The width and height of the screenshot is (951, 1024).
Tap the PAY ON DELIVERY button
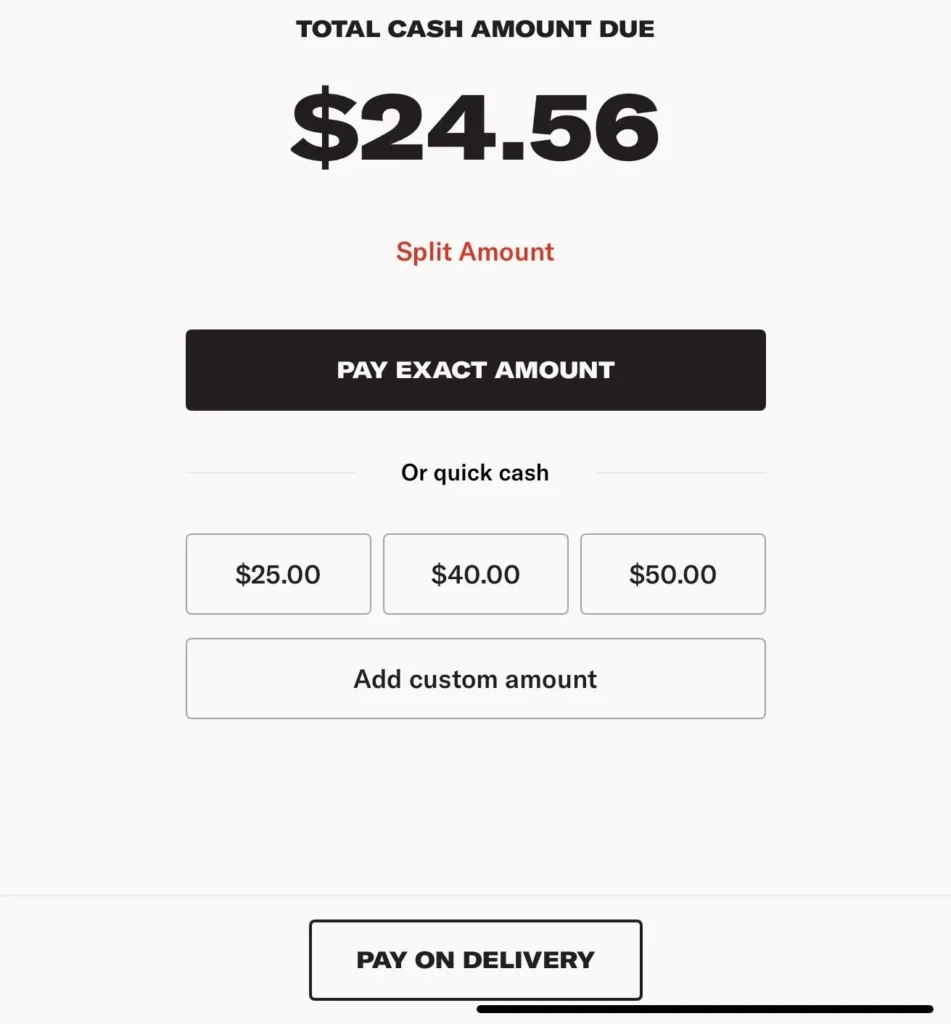(475, 960)
